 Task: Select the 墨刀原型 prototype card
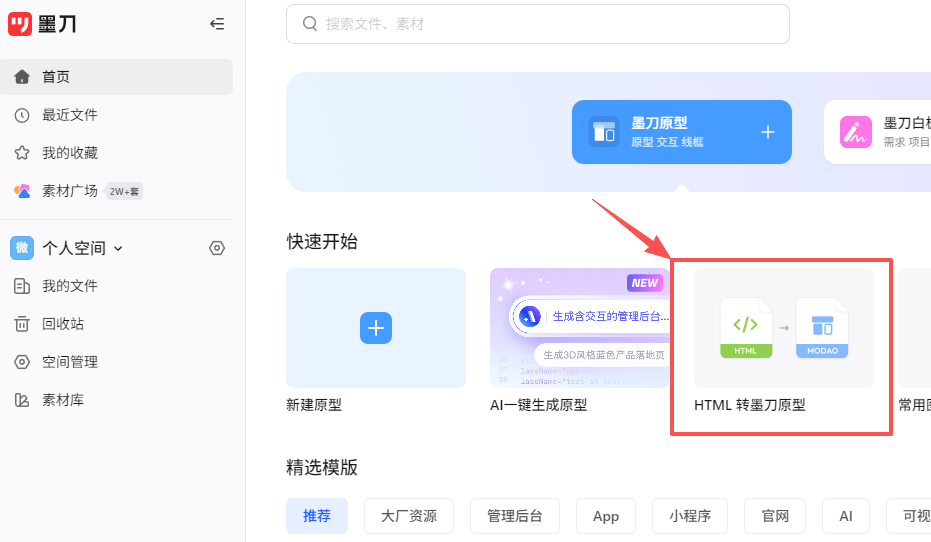click(x=682, y=132)
